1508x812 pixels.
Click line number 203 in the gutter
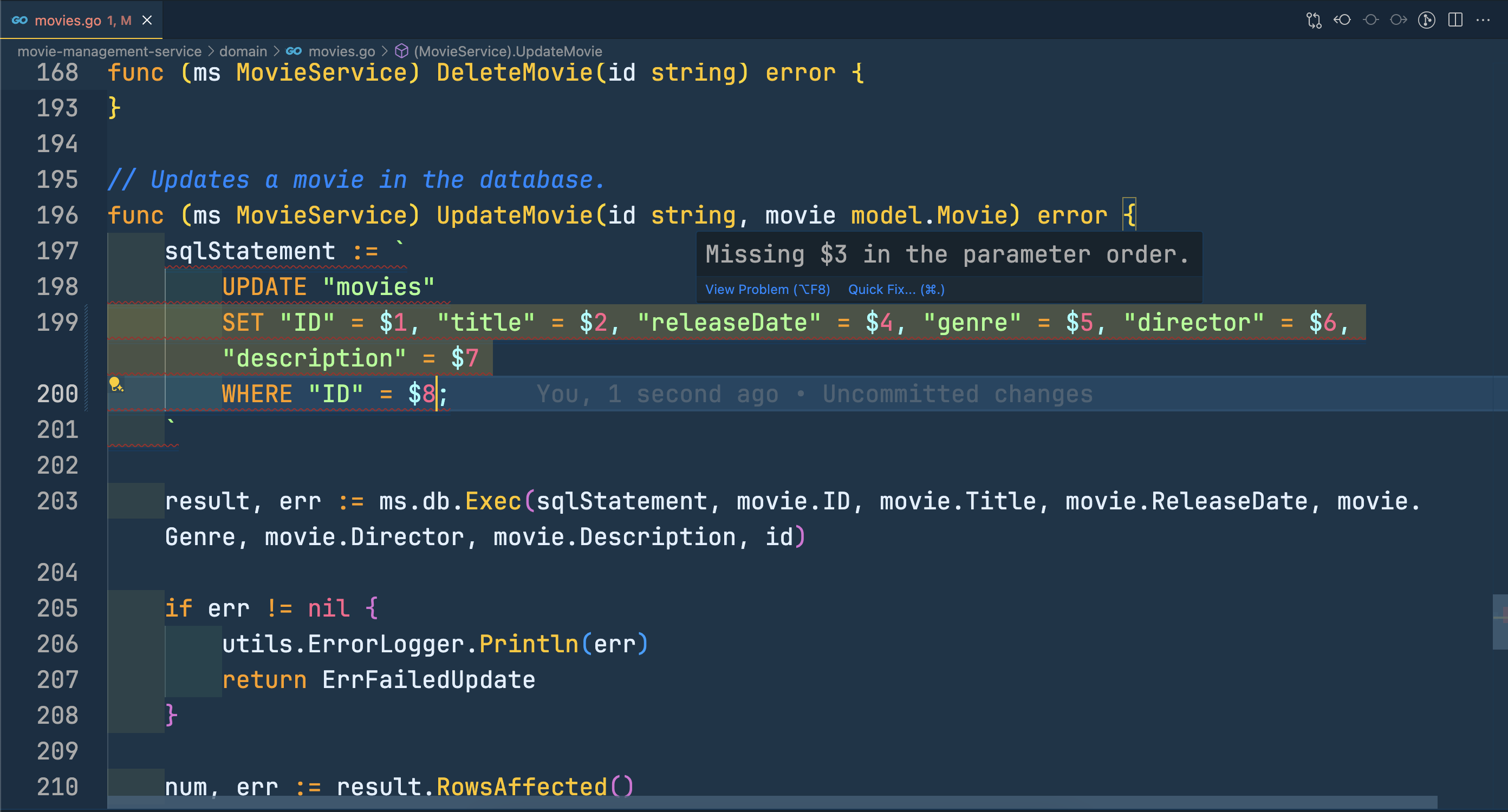point(57,501)
